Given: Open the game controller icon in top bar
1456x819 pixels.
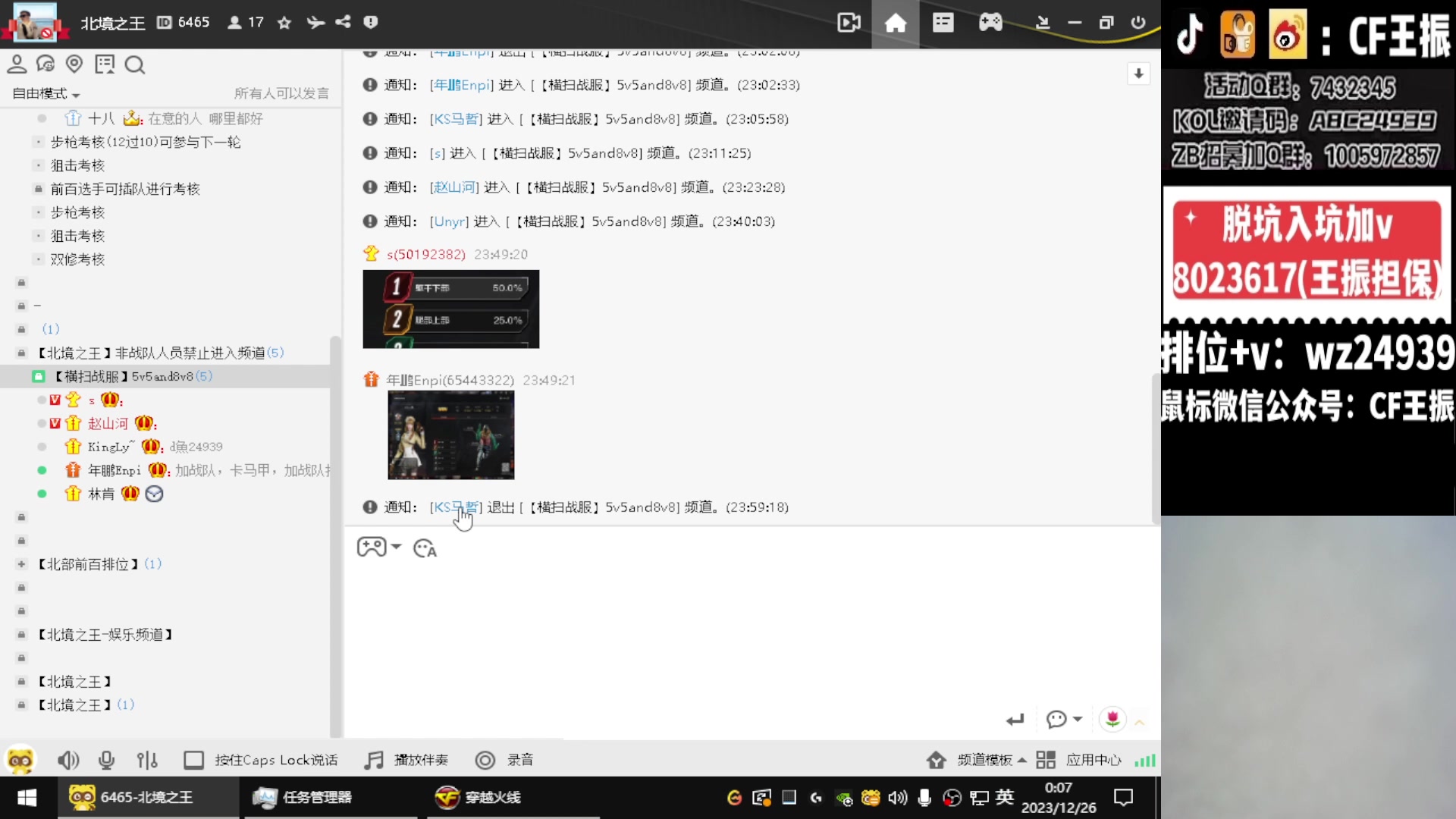Looking at the screenshot, I should [x=990, y=23].
